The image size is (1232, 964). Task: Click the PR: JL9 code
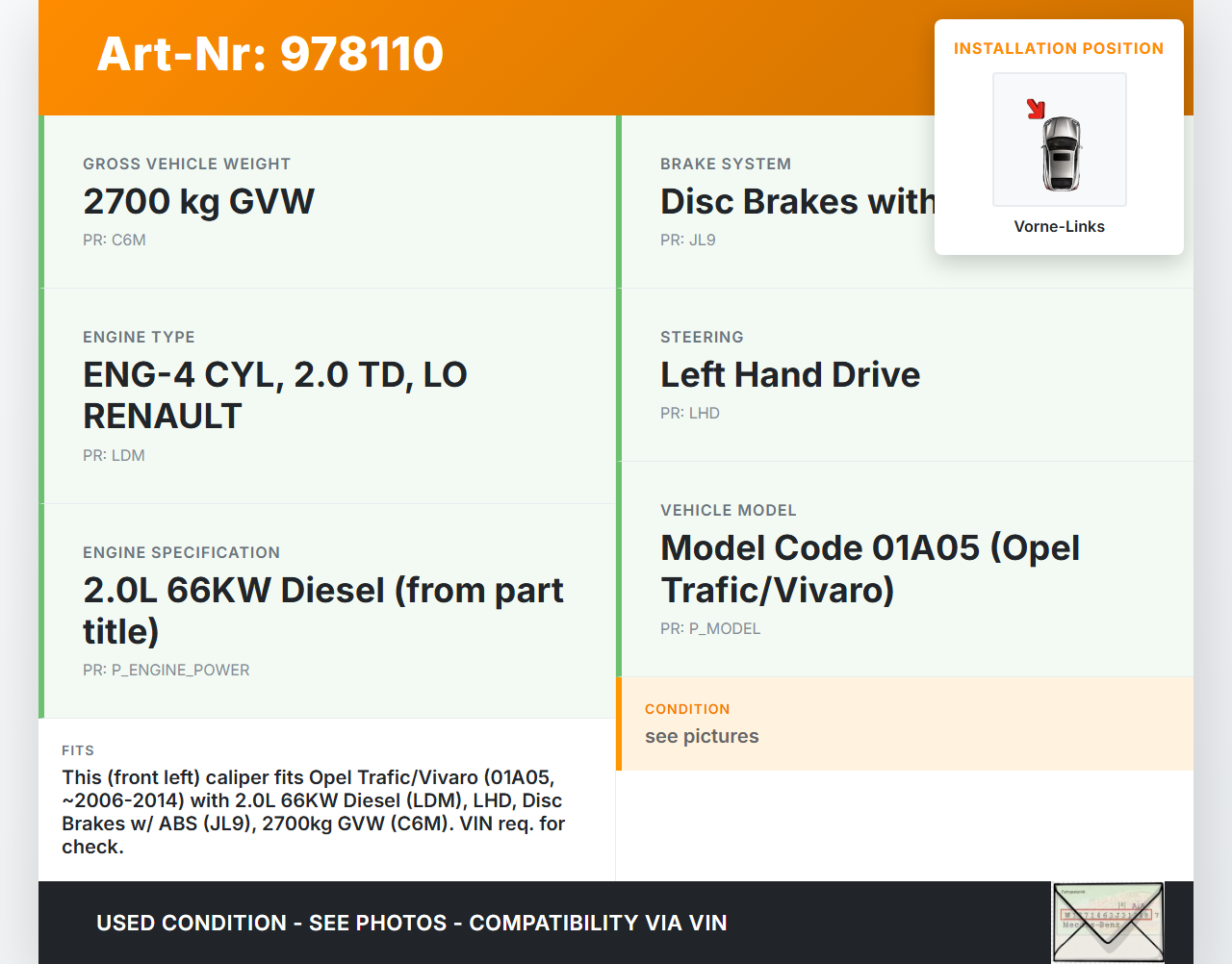point(687,241)
